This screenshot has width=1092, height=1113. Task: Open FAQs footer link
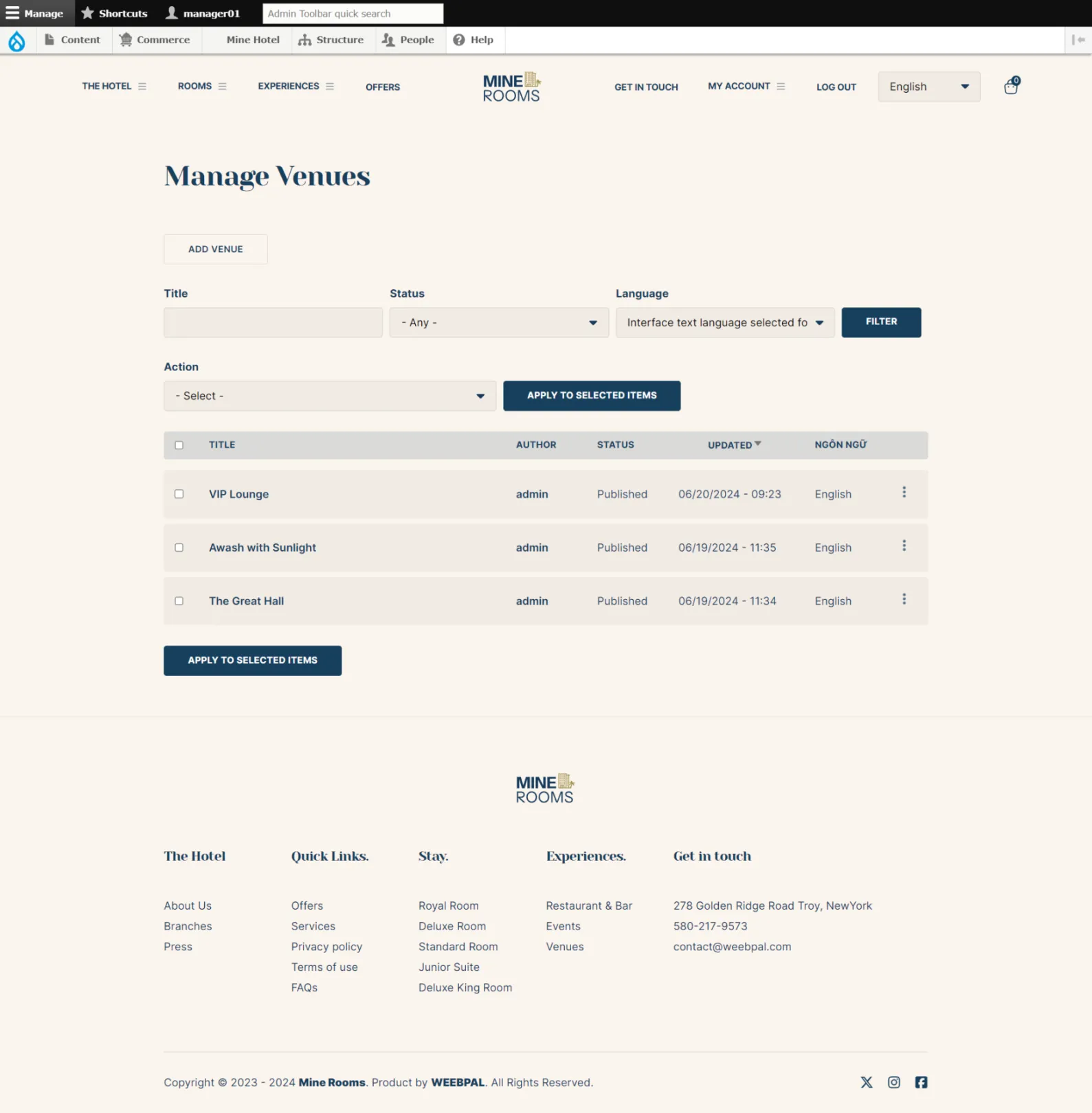(304, 987)
